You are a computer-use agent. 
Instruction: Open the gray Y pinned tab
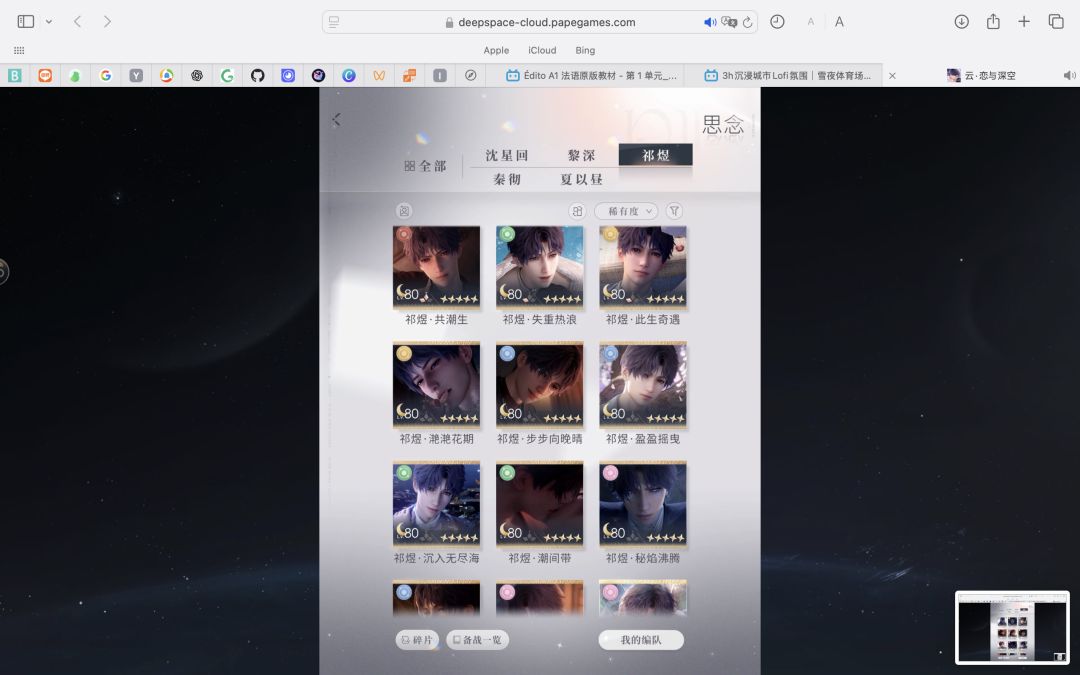click(136, 76)
